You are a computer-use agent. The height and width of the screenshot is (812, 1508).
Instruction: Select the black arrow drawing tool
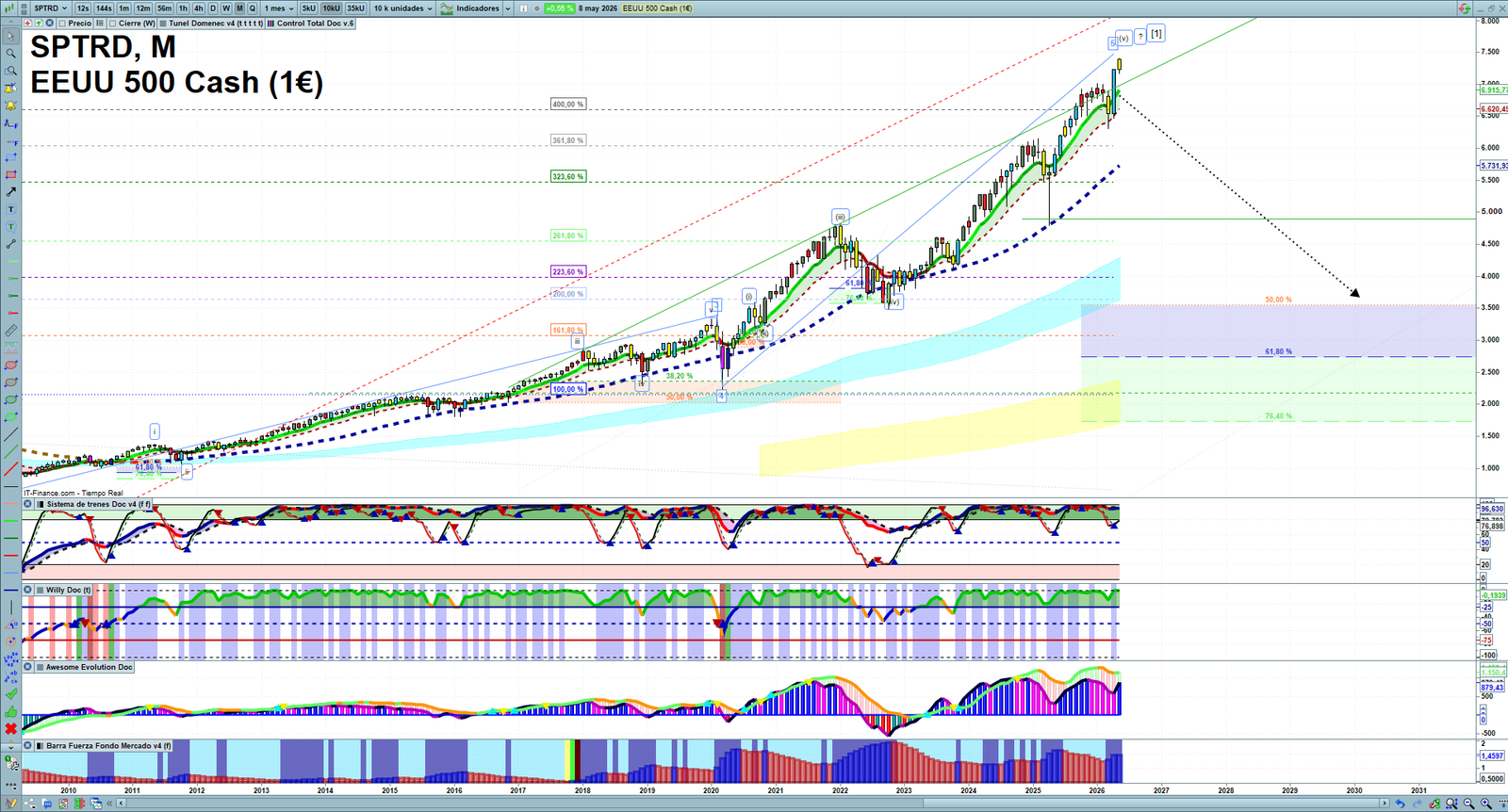10,192
